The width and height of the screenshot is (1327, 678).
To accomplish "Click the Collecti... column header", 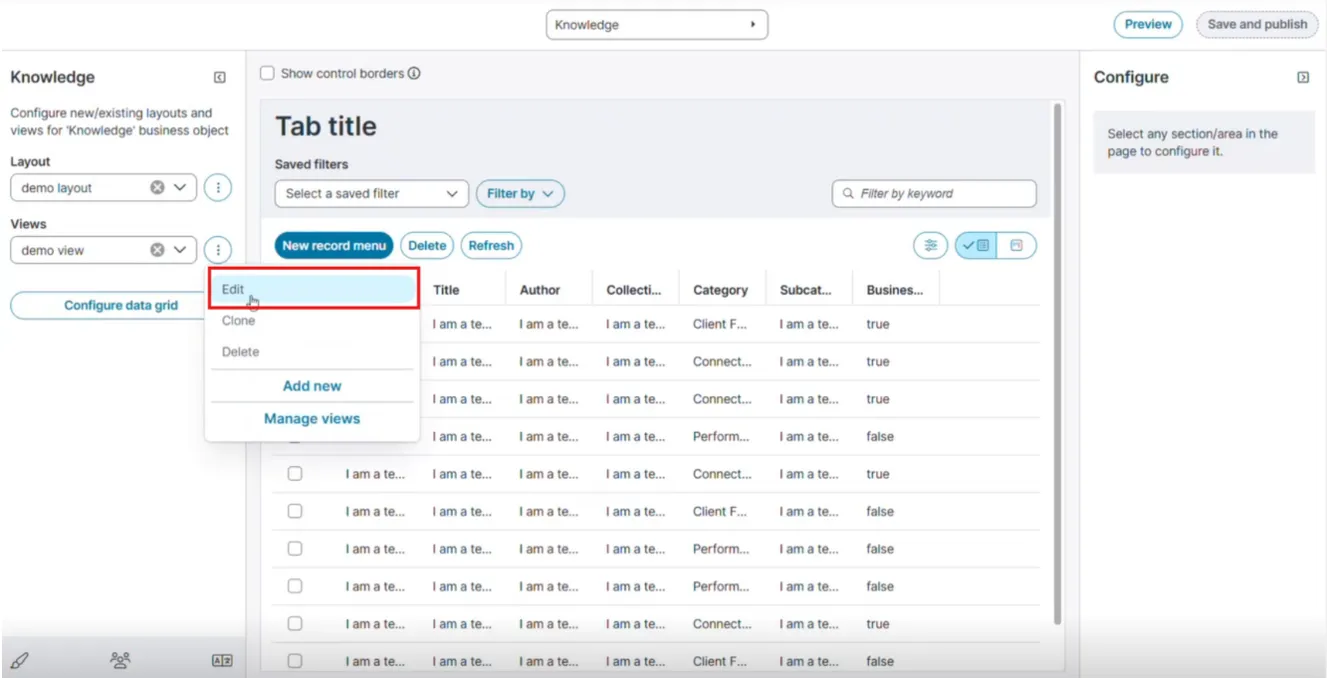I will [x=634, y=290].
